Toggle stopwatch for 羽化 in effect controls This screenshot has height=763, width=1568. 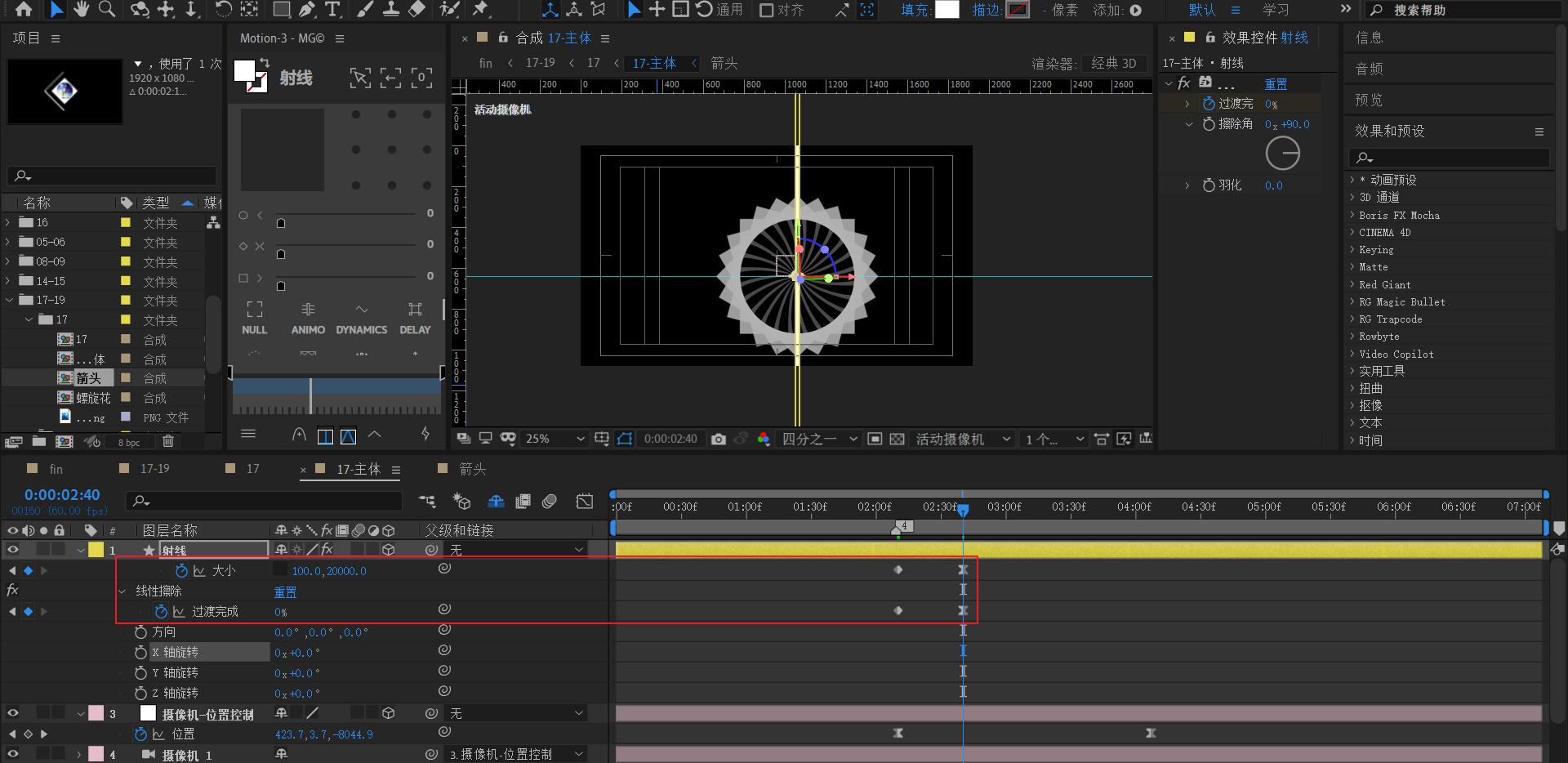click(1209, 185)
